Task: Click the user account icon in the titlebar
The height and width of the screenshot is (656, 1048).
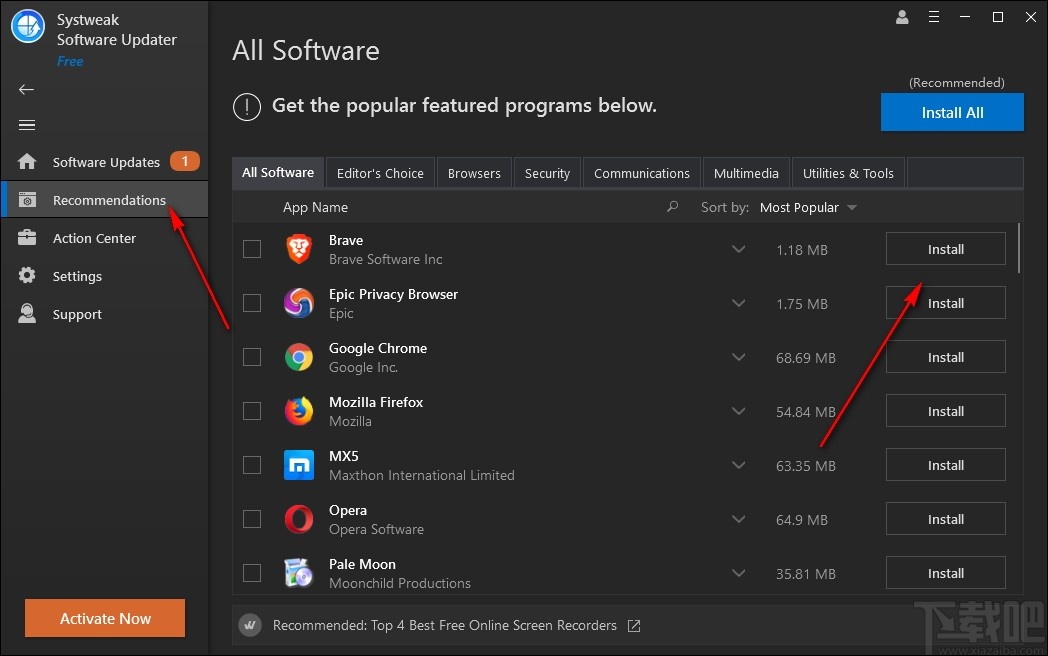Action: point(901,17)
